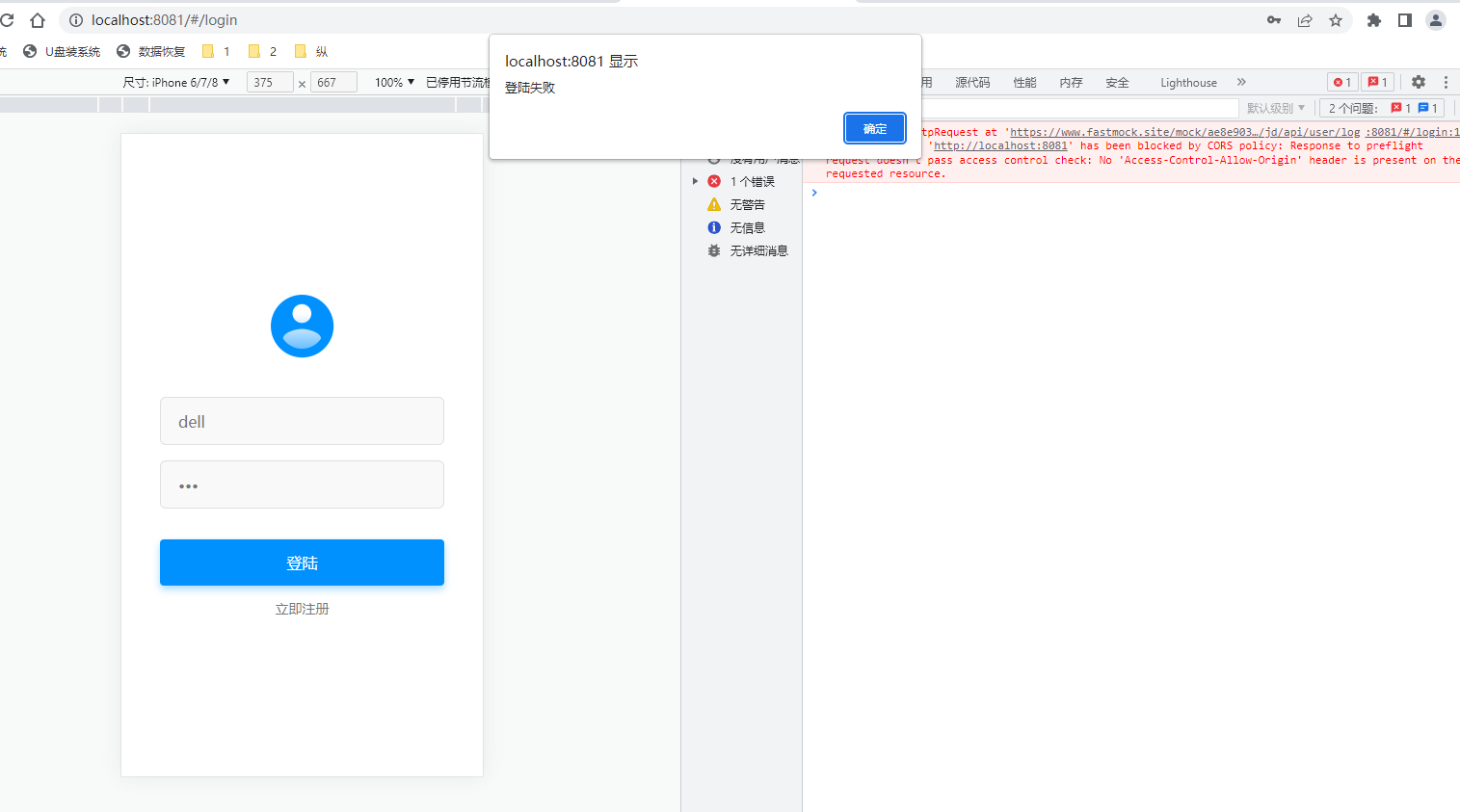Filter console by 1 个错误 red error icon
The height and width of the screenshot is (812, 1460).
714,181
